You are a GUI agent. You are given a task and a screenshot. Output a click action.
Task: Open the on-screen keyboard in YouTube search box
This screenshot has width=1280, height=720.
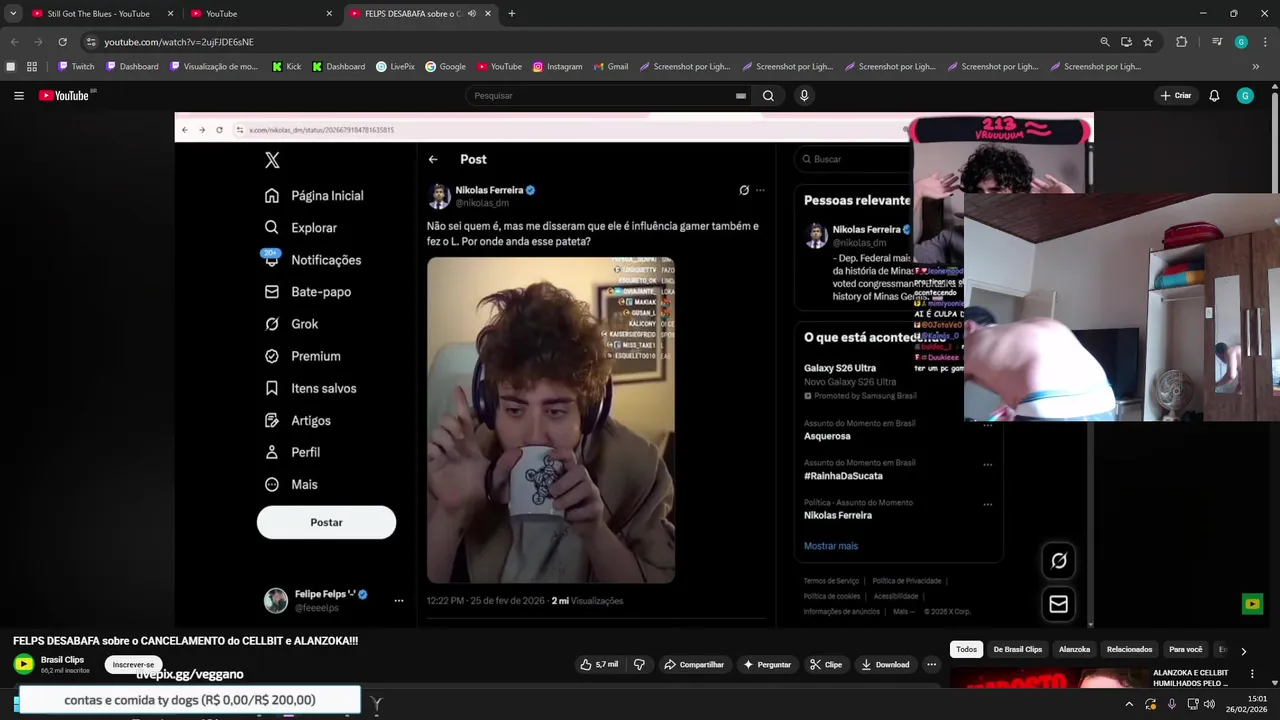740,96
